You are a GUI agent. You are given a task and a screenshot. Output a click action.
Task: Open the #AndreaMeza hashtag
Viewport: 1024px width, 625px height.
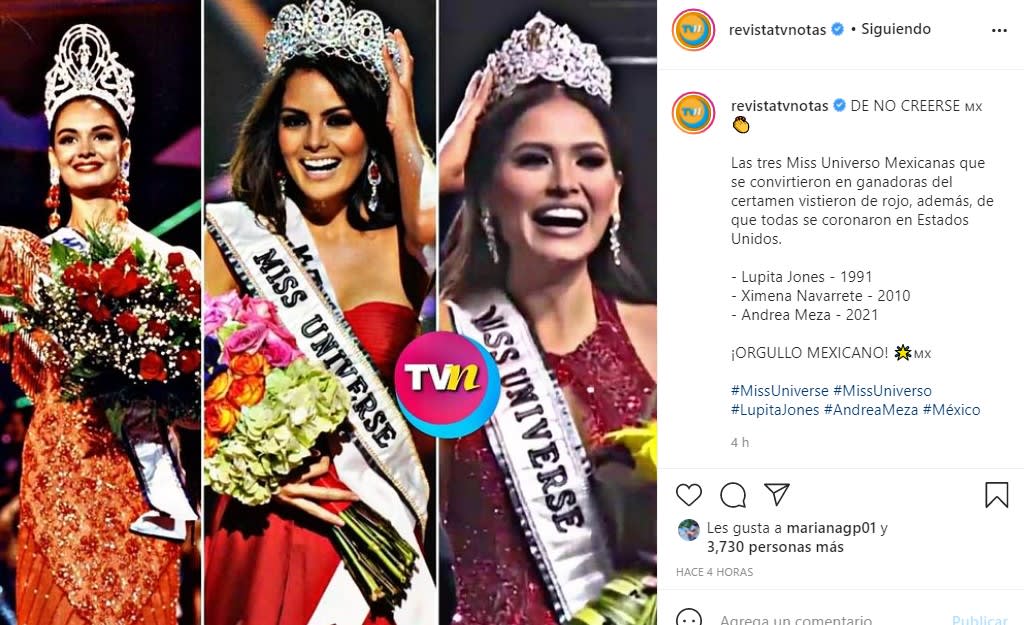871,409
